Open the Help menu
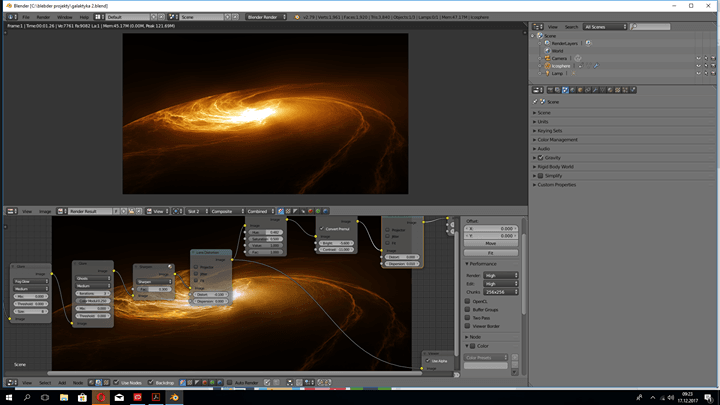The image size is (720, 405). [x=84, y=17]
